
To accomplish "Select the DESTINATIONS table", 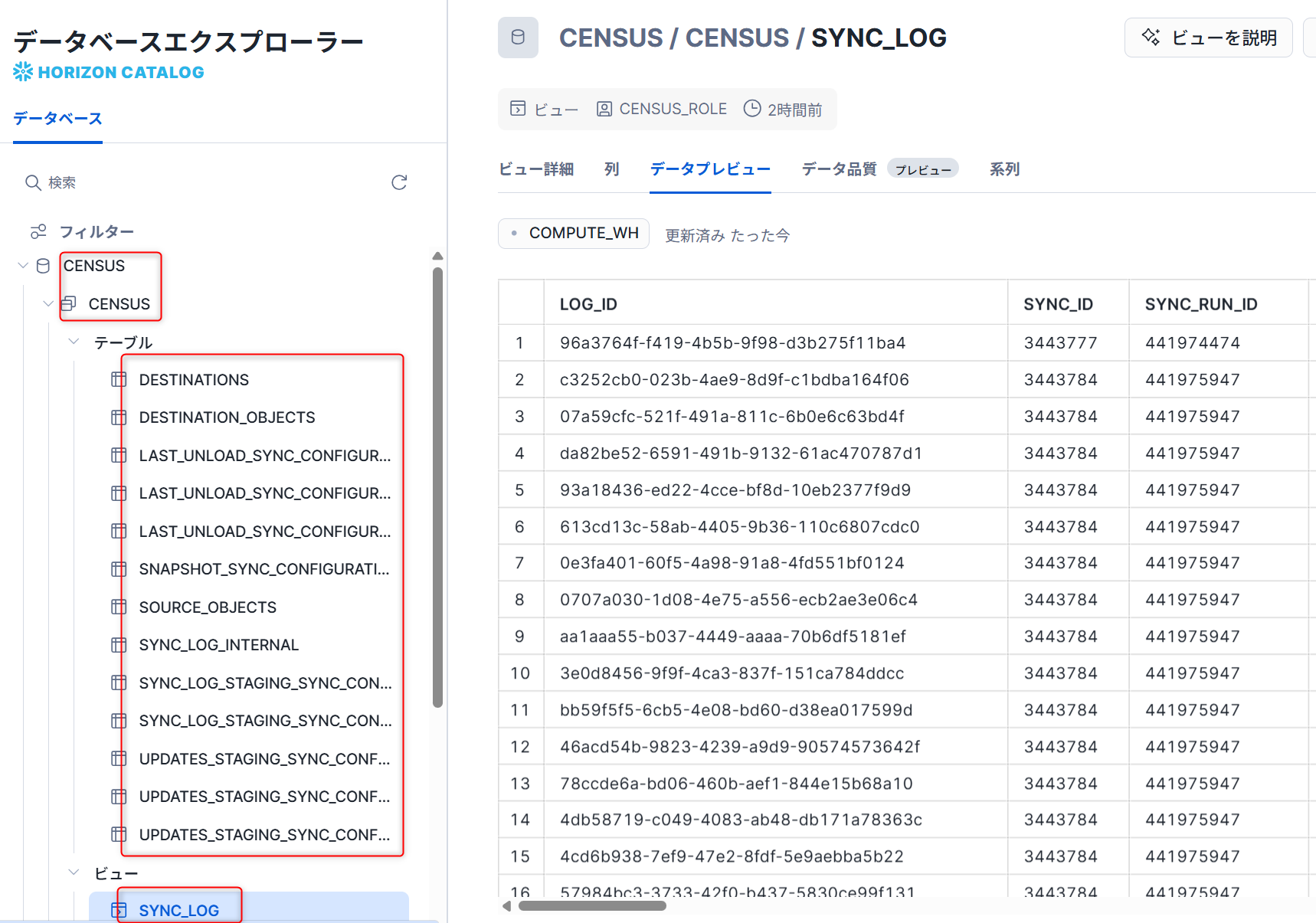I will [x=194, y=380].
